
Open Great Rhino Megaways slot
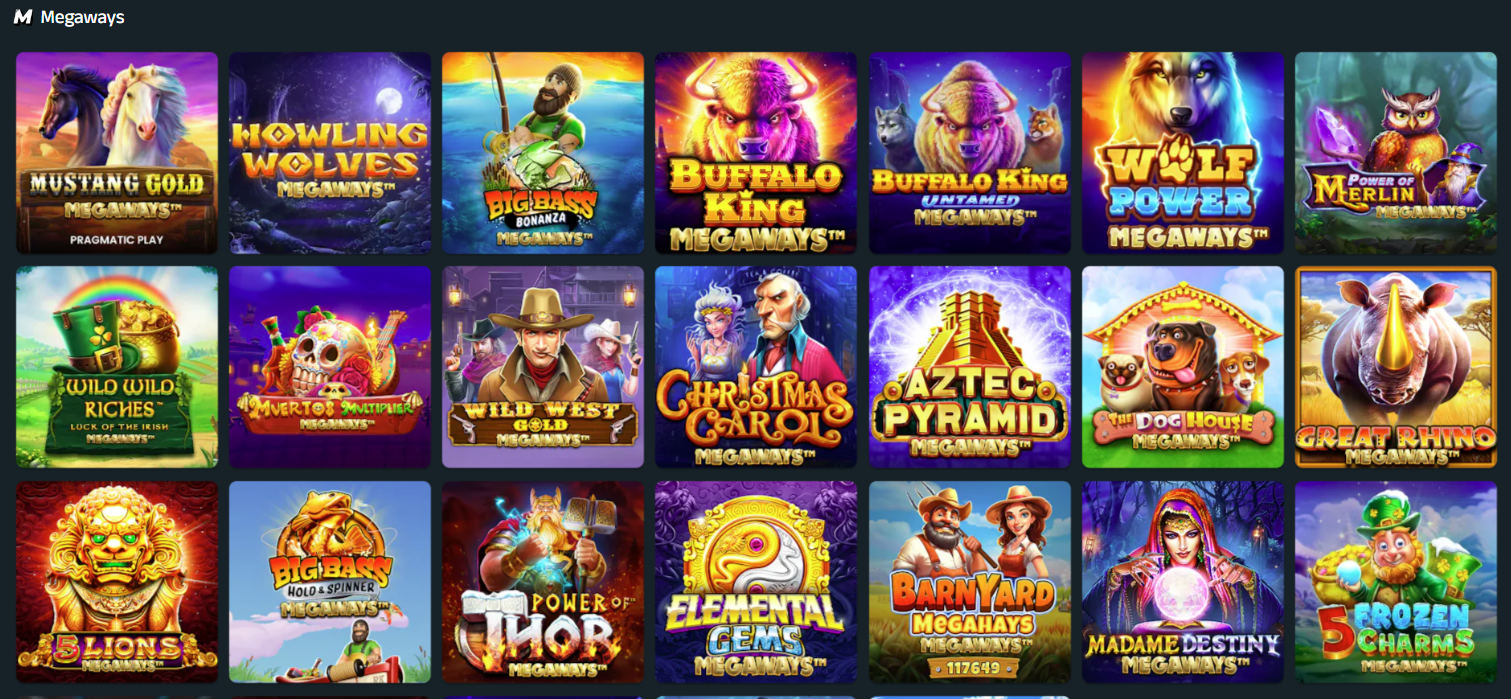1396,367
